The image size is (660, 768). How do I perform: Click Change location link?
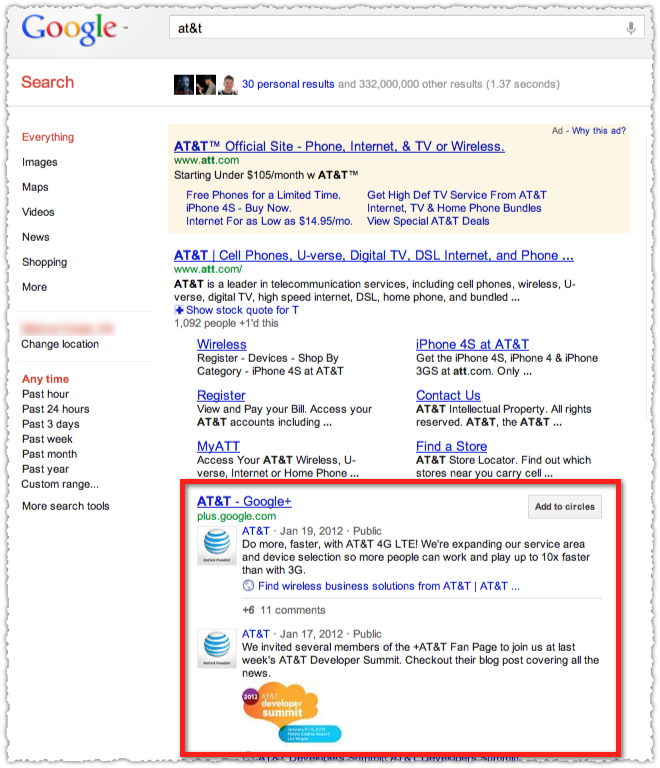[x=60, y=344]
